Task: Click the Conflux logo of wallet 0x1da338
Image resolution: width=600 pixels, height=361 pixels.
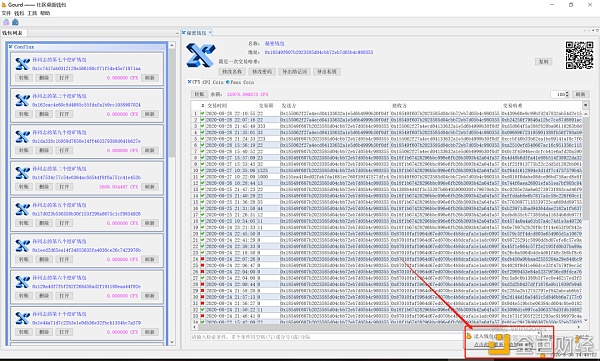Action: point(22,137)
